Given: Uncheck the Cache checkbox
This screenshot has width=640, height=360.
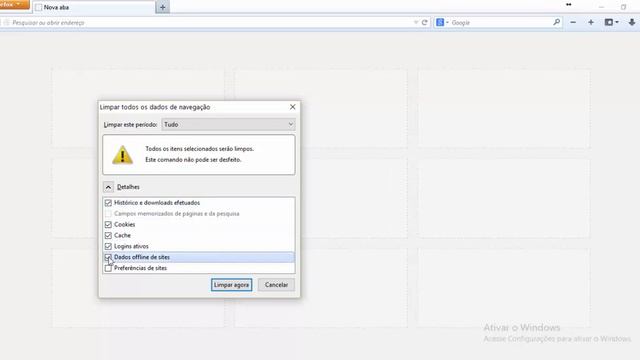Looking at the screenshot, I should (108, 236).
